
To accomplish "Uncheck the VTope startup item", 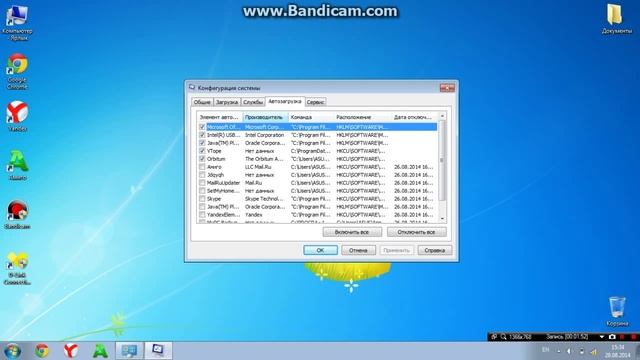I will pyautogui.click(x=202, y=151).
